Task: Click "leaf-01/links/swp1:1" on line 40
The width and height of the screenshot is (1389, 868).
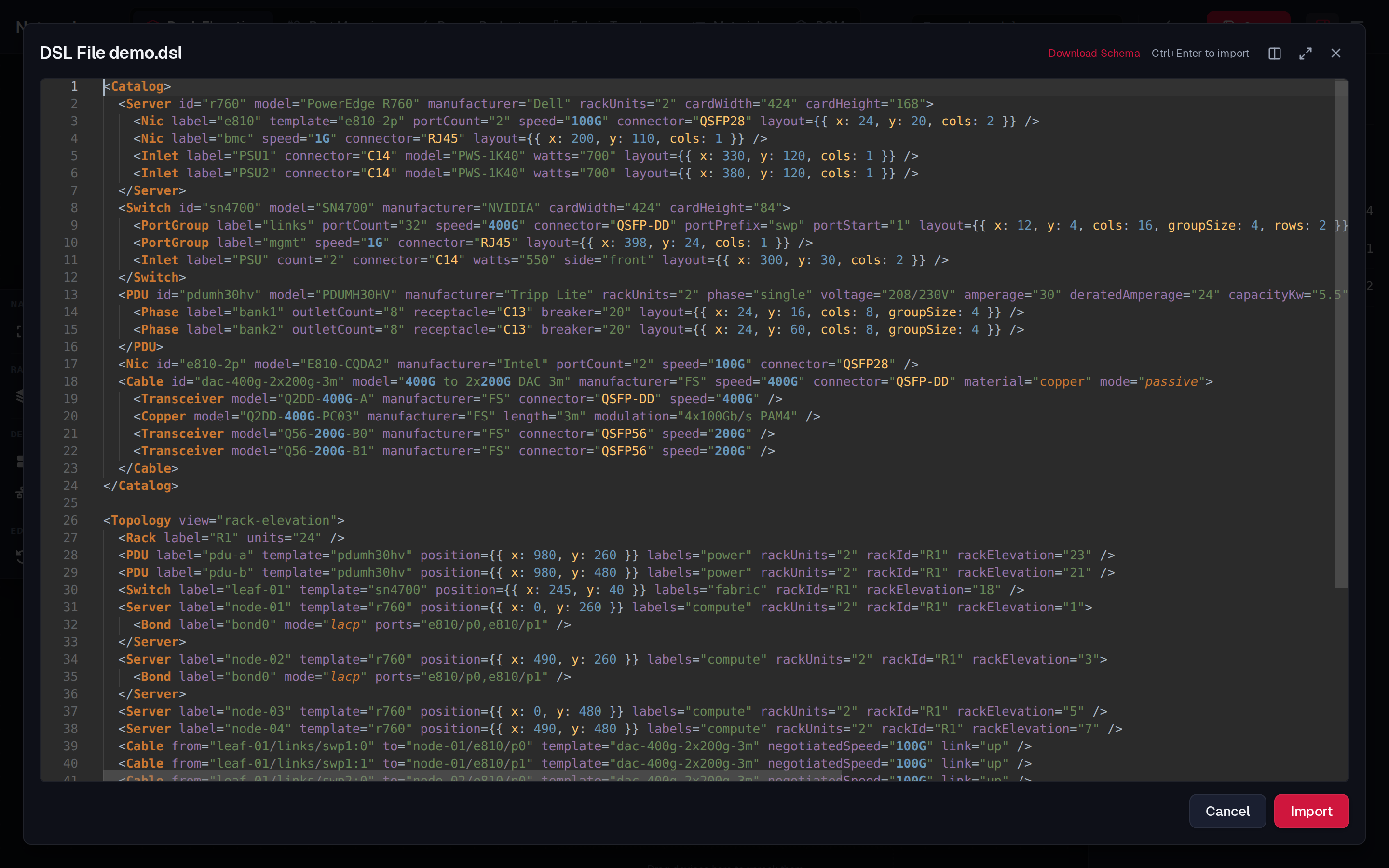Action: tap(292, 763)
